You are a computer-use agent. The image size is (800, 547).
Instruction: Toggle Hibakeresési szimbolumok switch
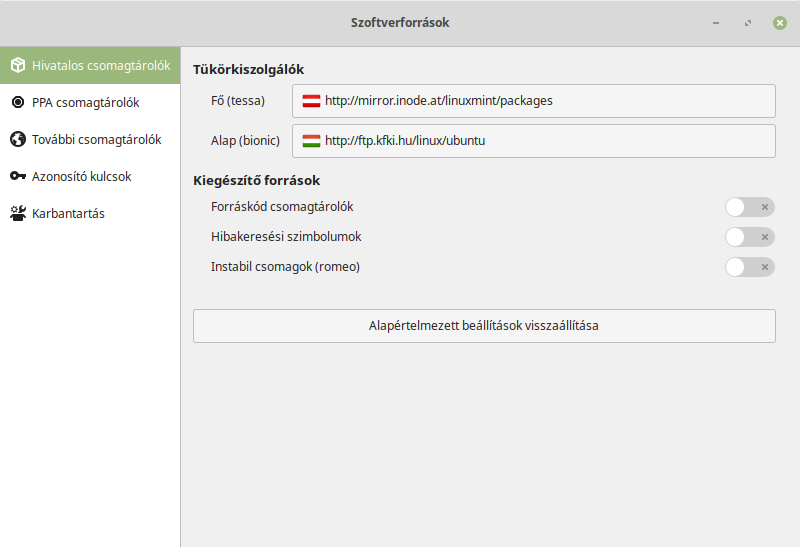pyautogui.click(x=749, y=237)
